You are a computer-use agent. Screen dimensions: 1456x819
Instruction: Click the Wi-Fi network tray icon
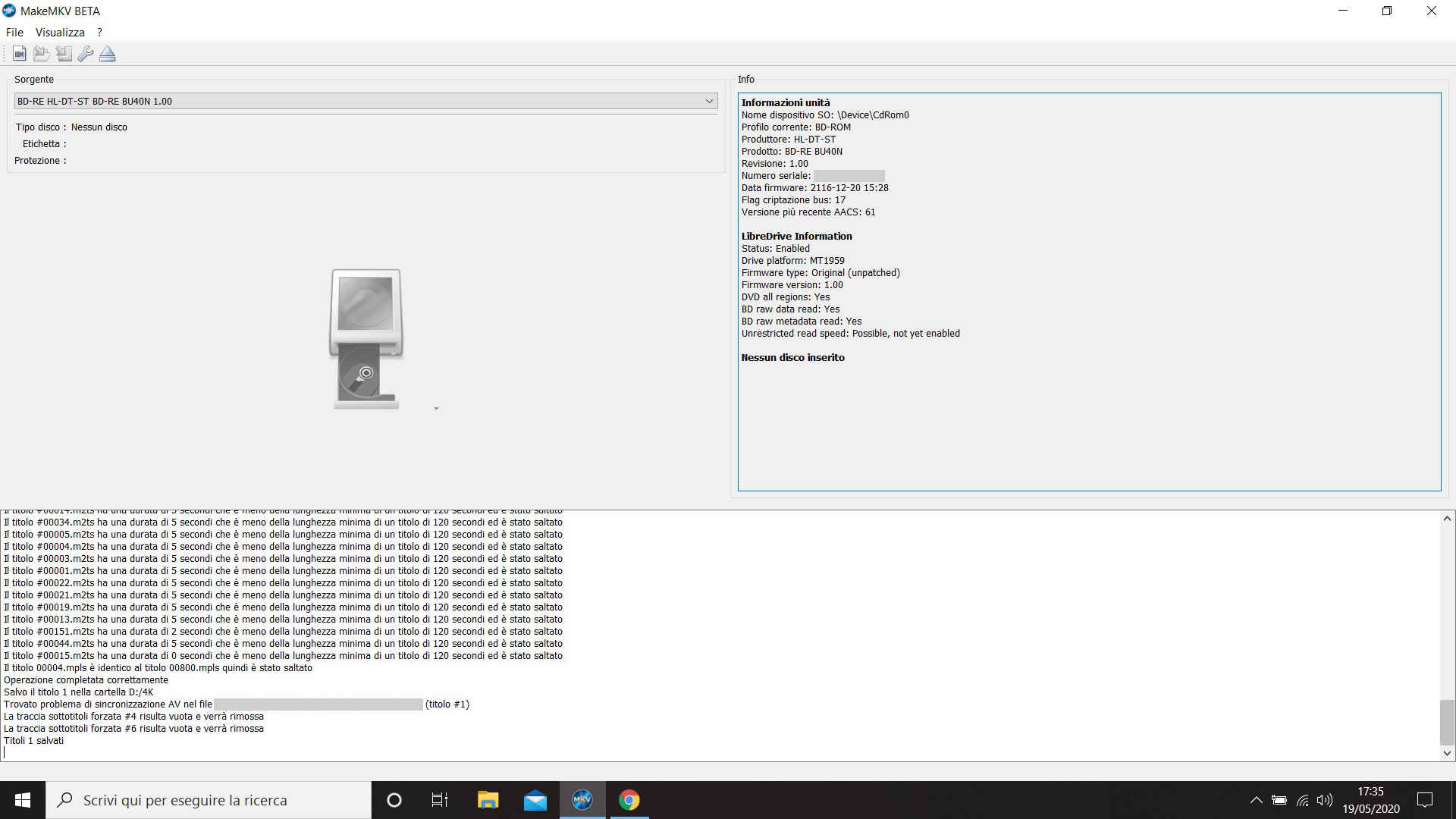click(x=1303, y=800)
